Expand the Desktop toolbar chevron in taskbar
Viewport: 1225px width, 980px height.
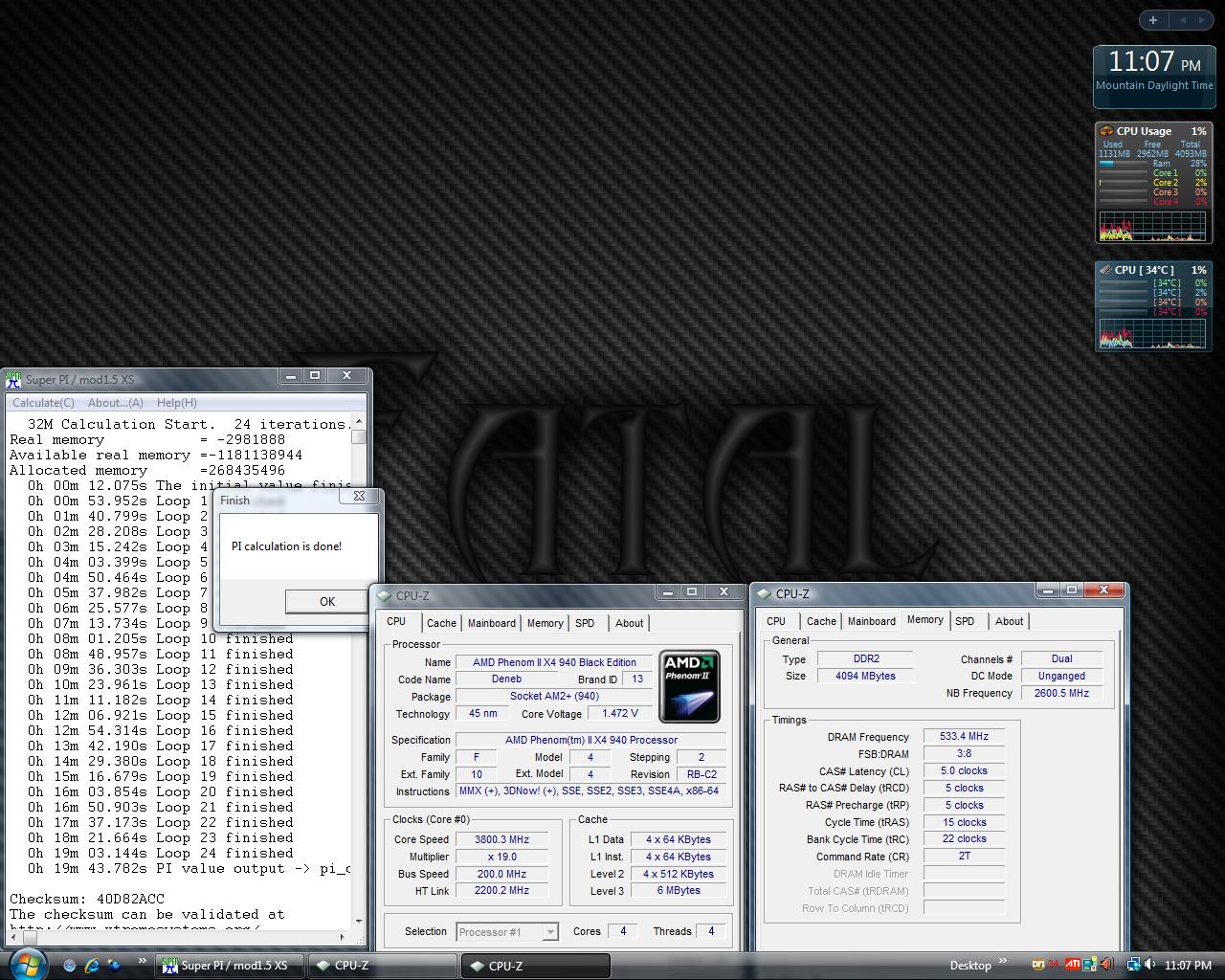[1003, 961]
